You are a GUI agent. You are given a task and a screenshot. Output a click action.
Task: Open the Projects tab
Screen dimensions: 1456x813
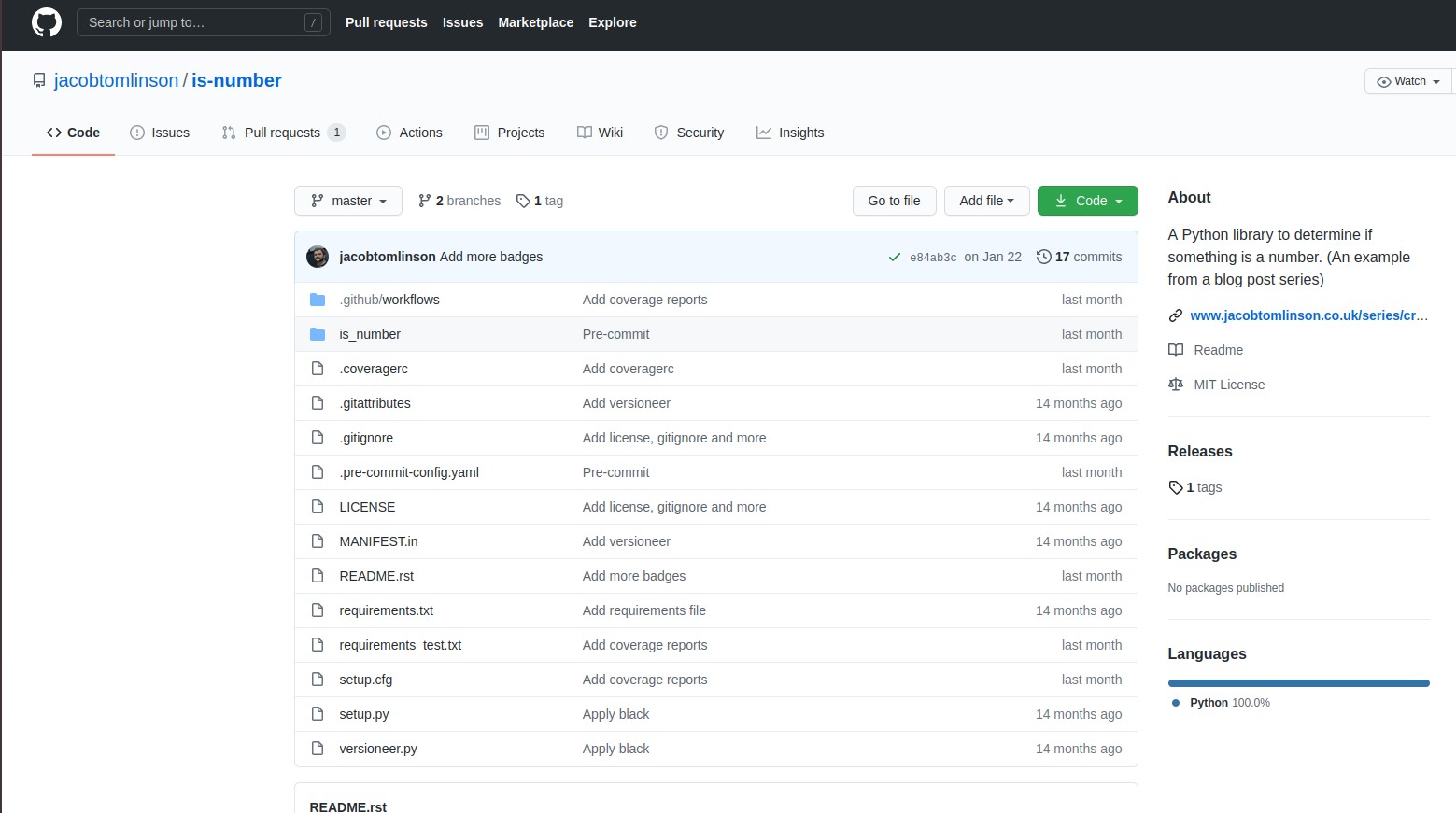click(510, 133)
